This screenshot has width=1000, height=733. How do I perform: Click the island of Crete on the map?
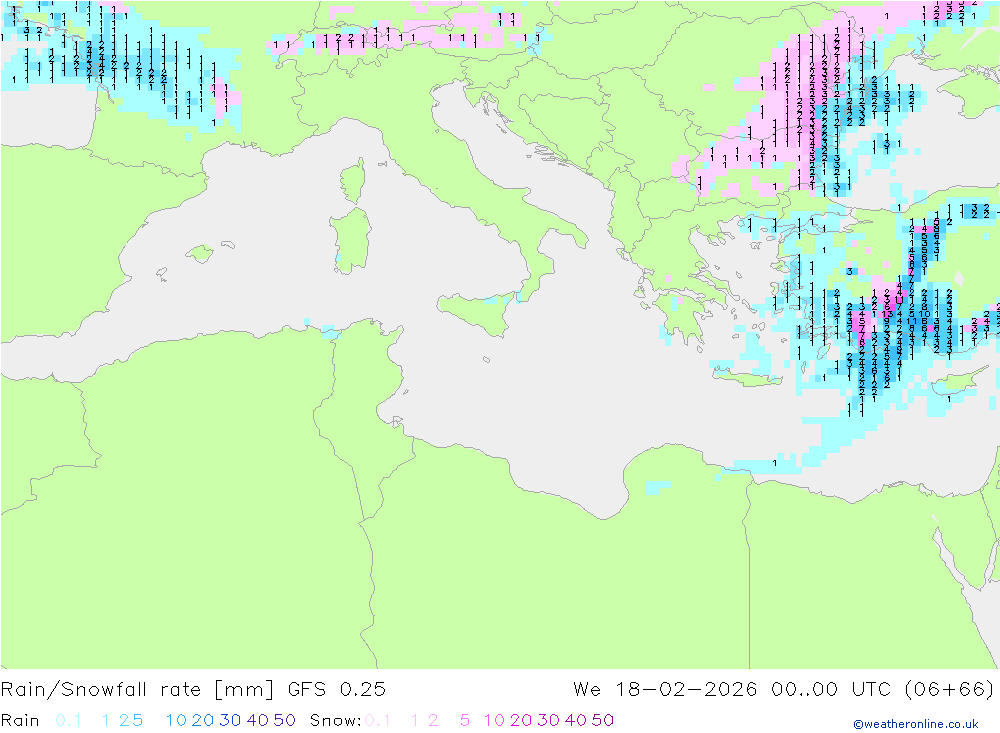pyautogui.click(x=746, y=378)
